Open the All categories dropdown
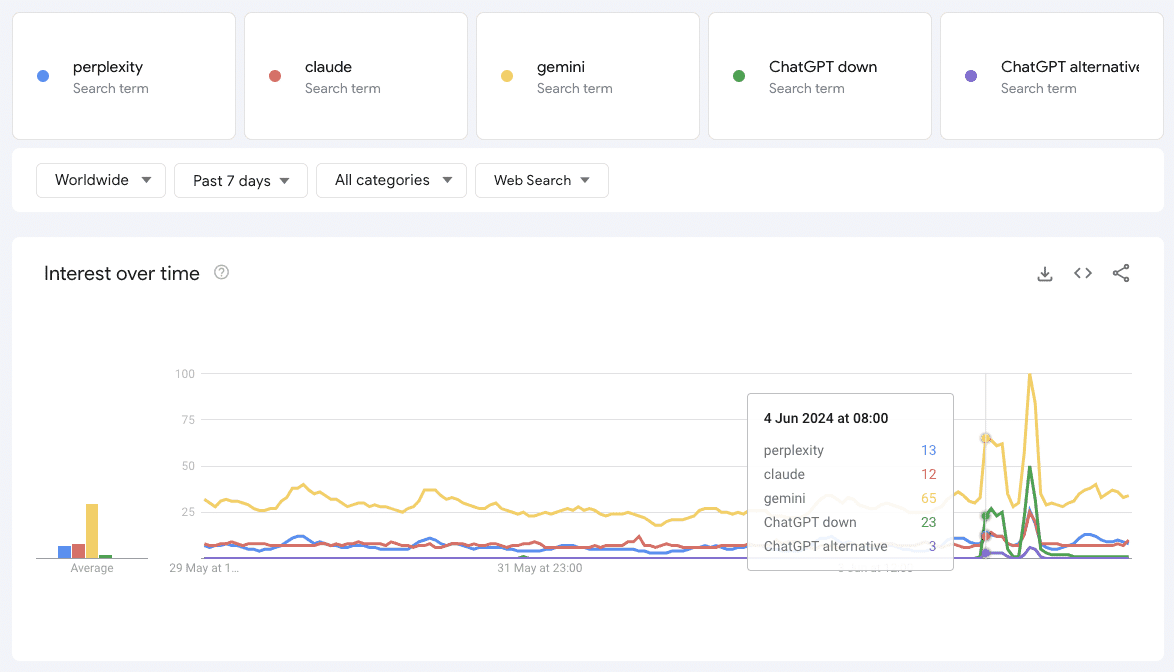 coord(391,181)
